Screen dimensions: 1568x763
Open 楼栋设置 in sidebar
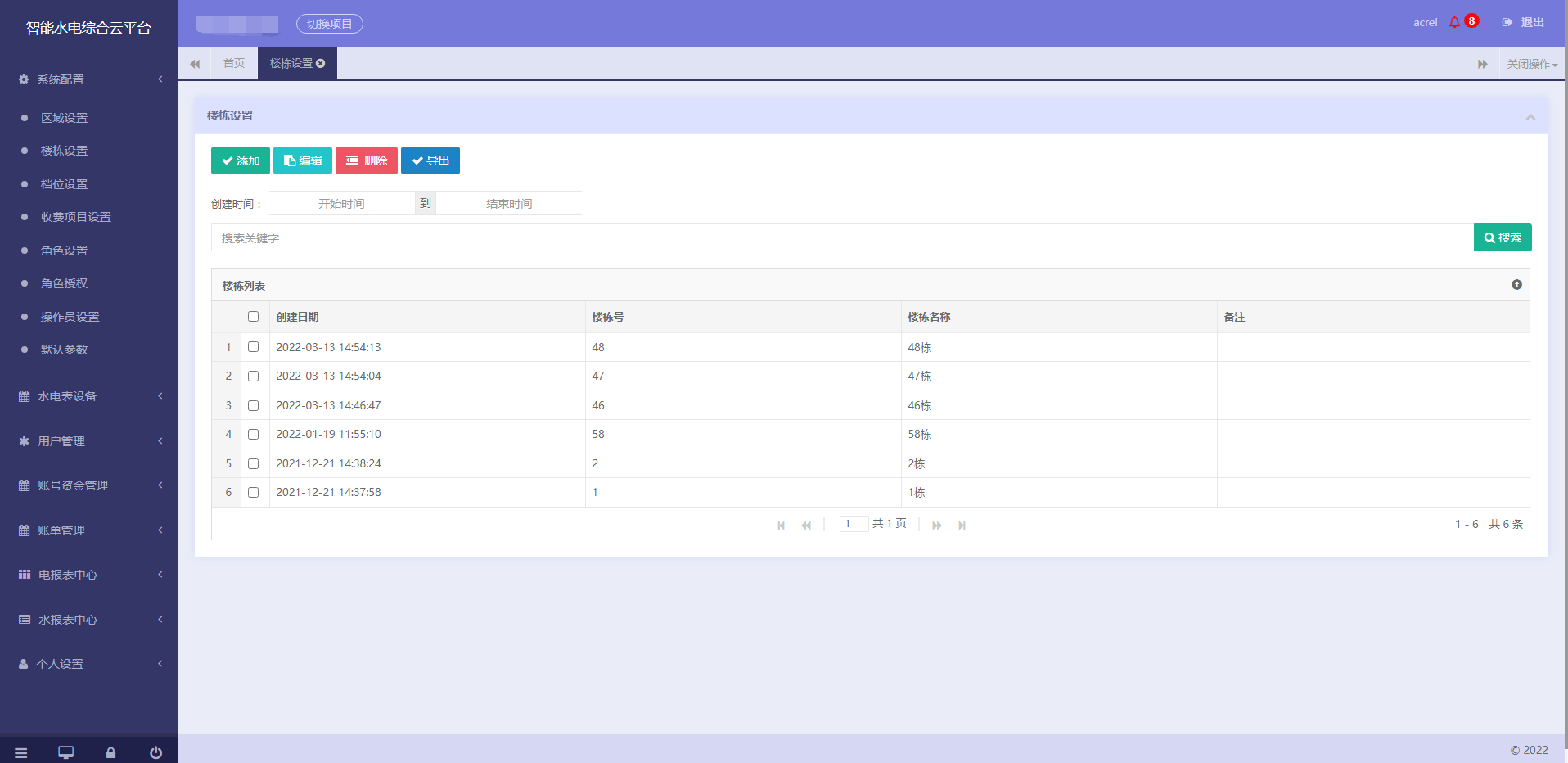tap(65, 151)
